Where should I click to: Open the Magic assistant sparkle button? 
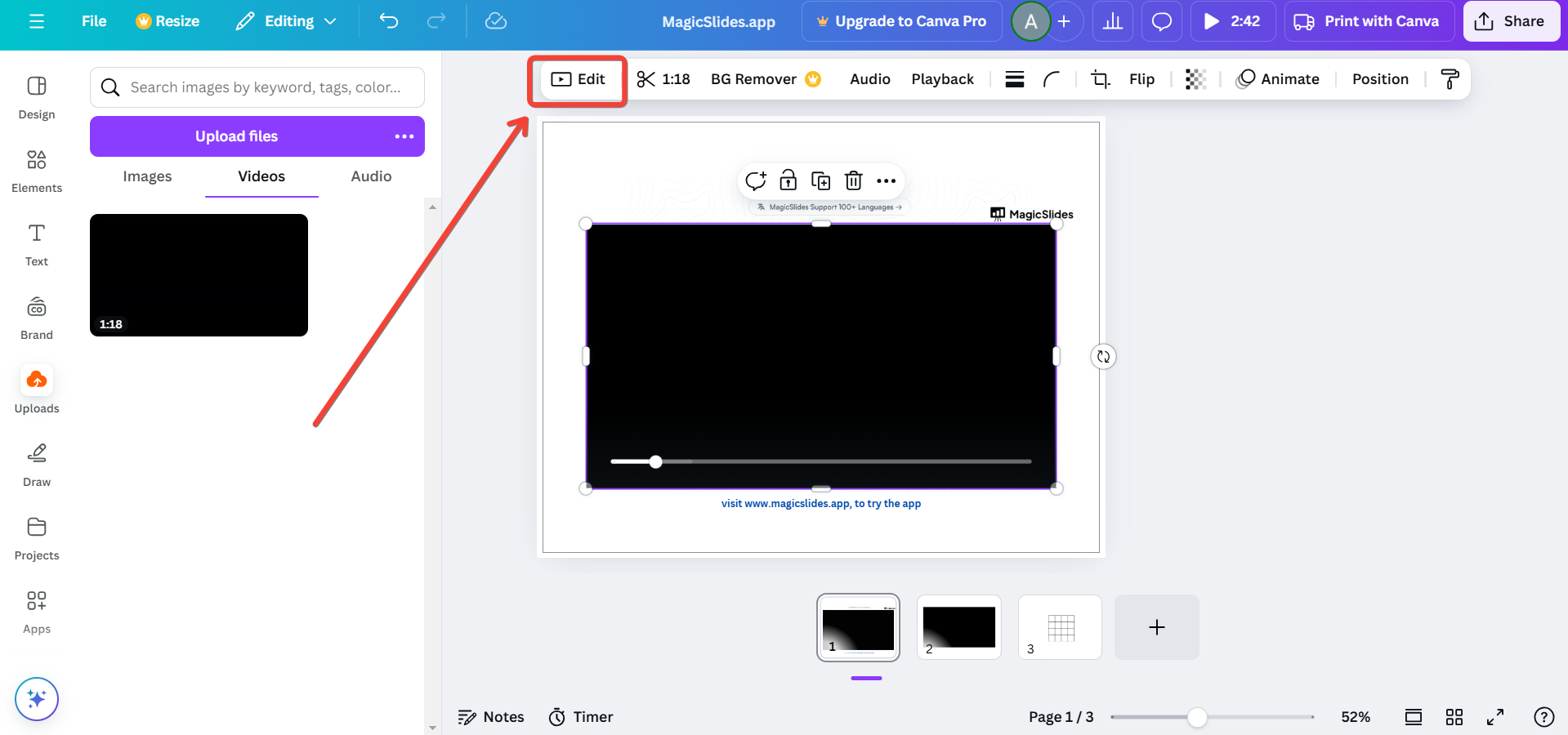[37, 699]
